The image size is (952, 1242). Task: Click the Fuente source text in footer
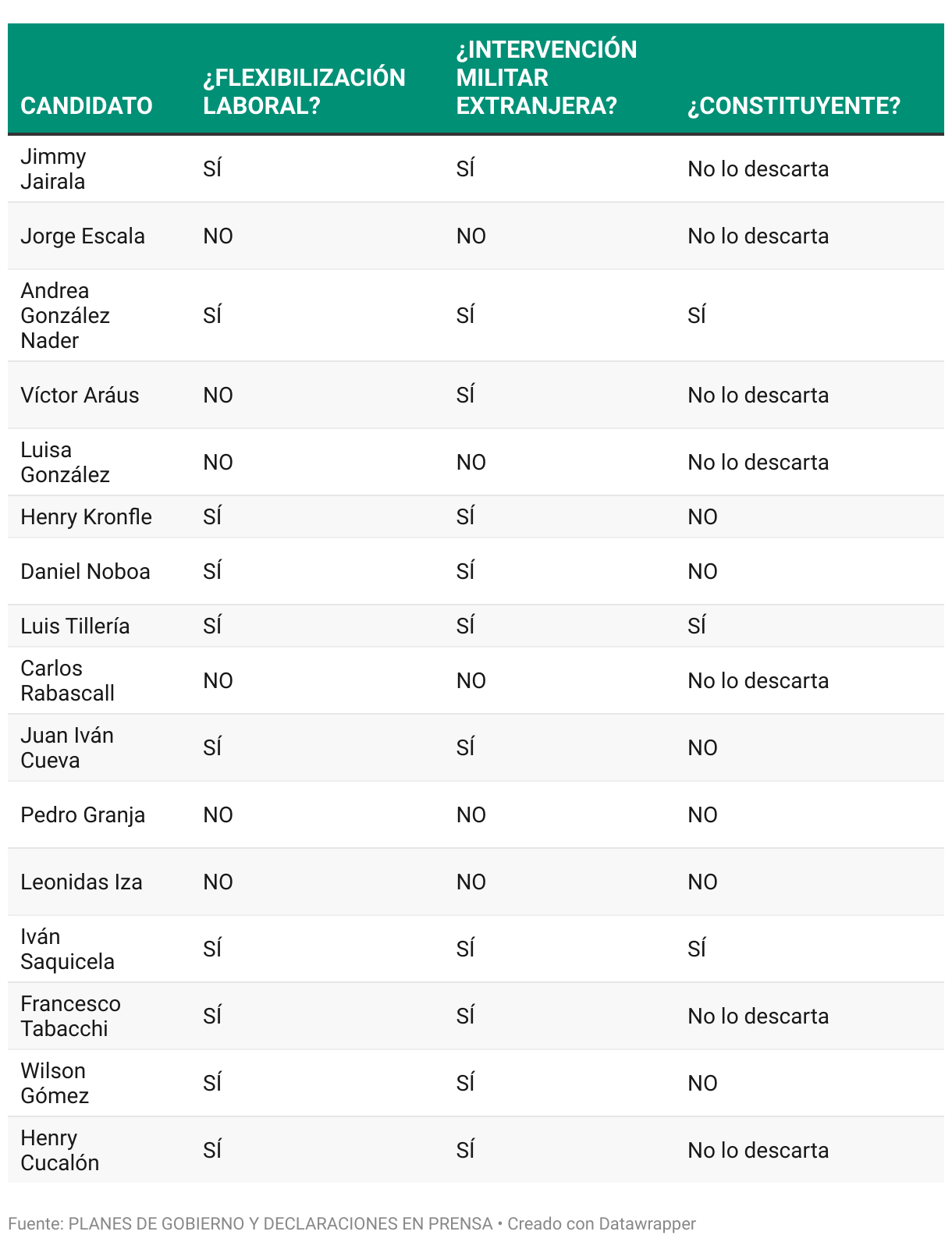coord(250,1223)
